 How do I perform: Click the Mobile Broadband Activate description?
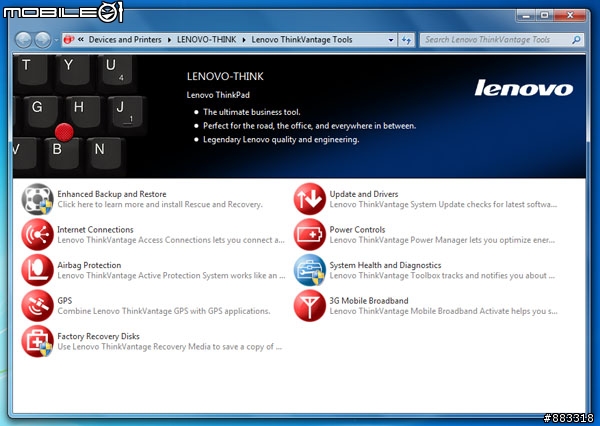coord(443,311)
